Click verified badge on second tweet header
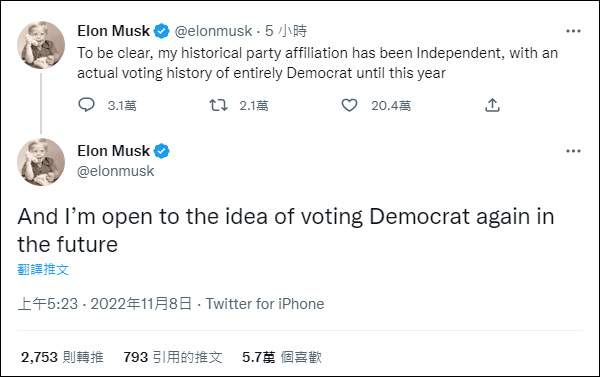 click(161, 151)
